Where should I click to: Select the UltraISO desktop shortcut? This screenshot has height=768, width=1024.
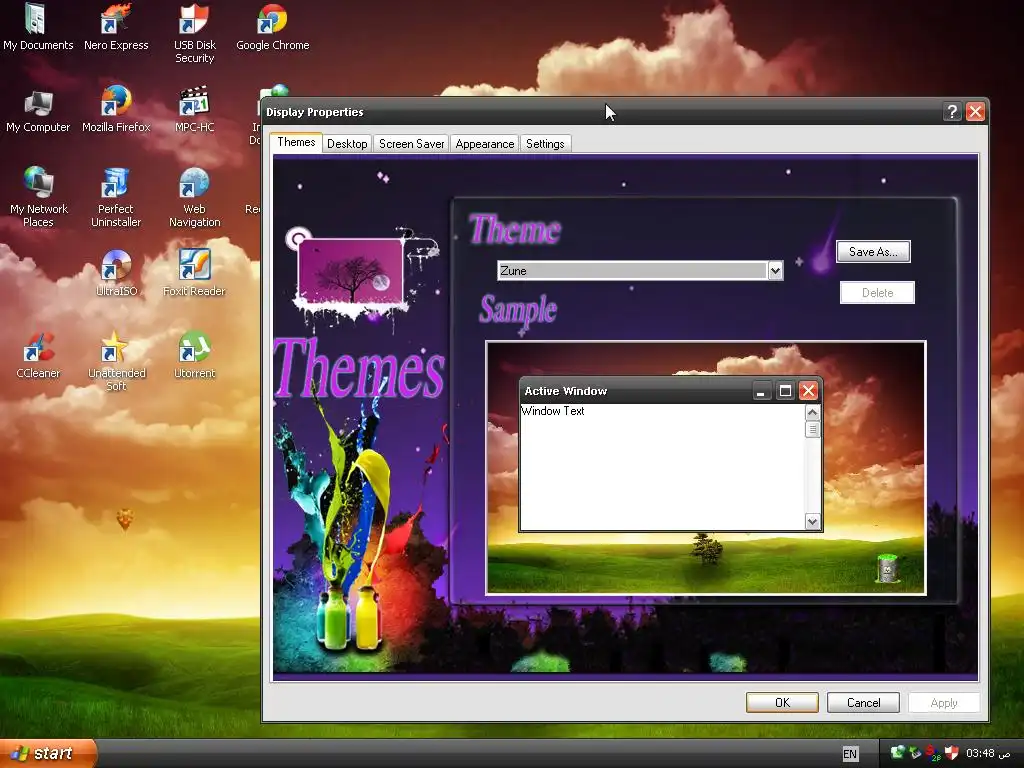116,273
